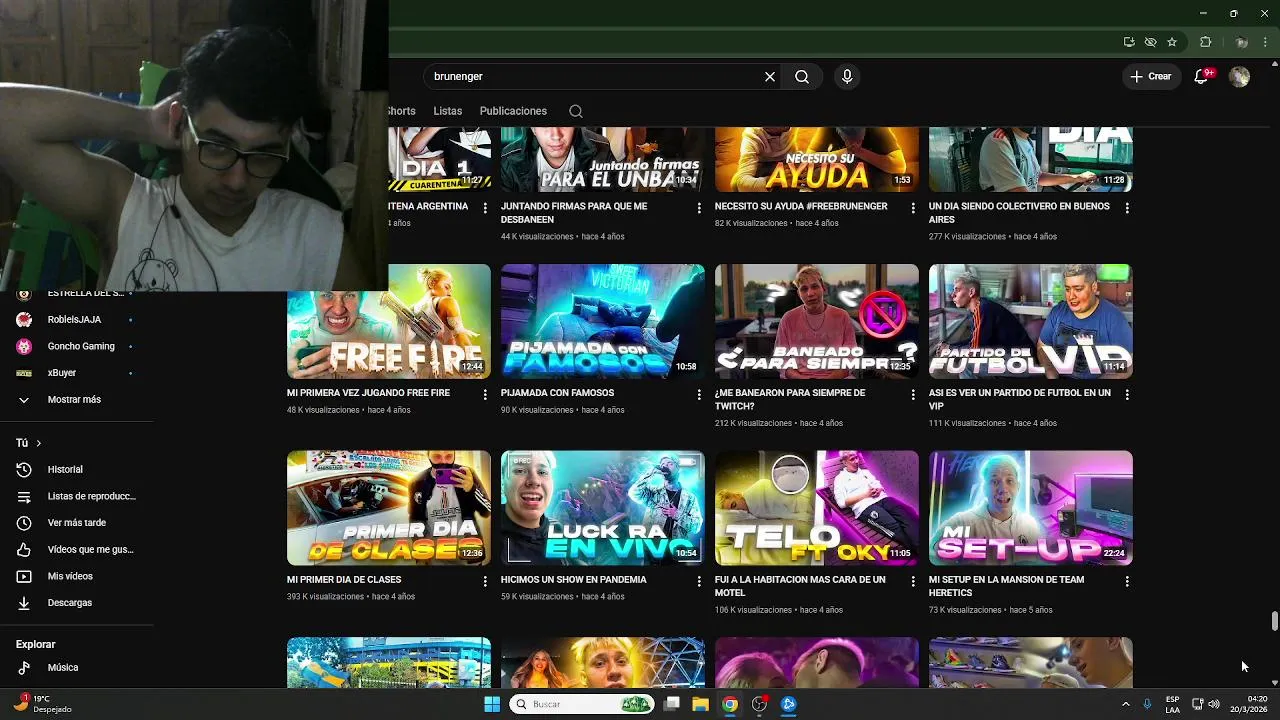Open options for FUI A LA HABITACION MAS CARA

pos(912,581)
